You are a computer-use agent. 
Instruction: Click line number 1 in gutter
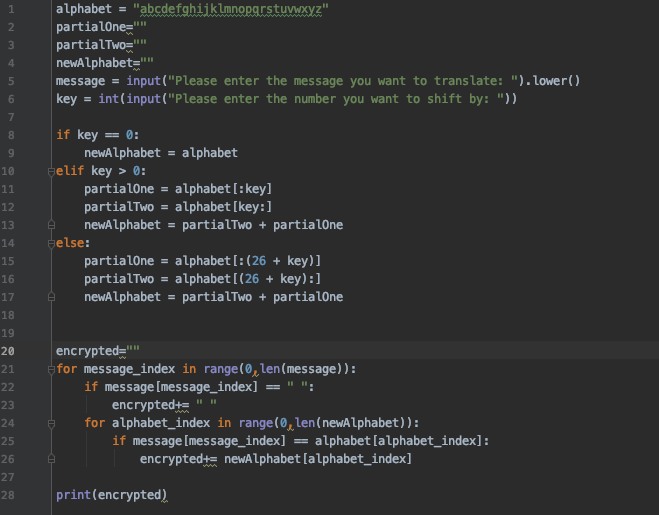[x=8, y=9]
